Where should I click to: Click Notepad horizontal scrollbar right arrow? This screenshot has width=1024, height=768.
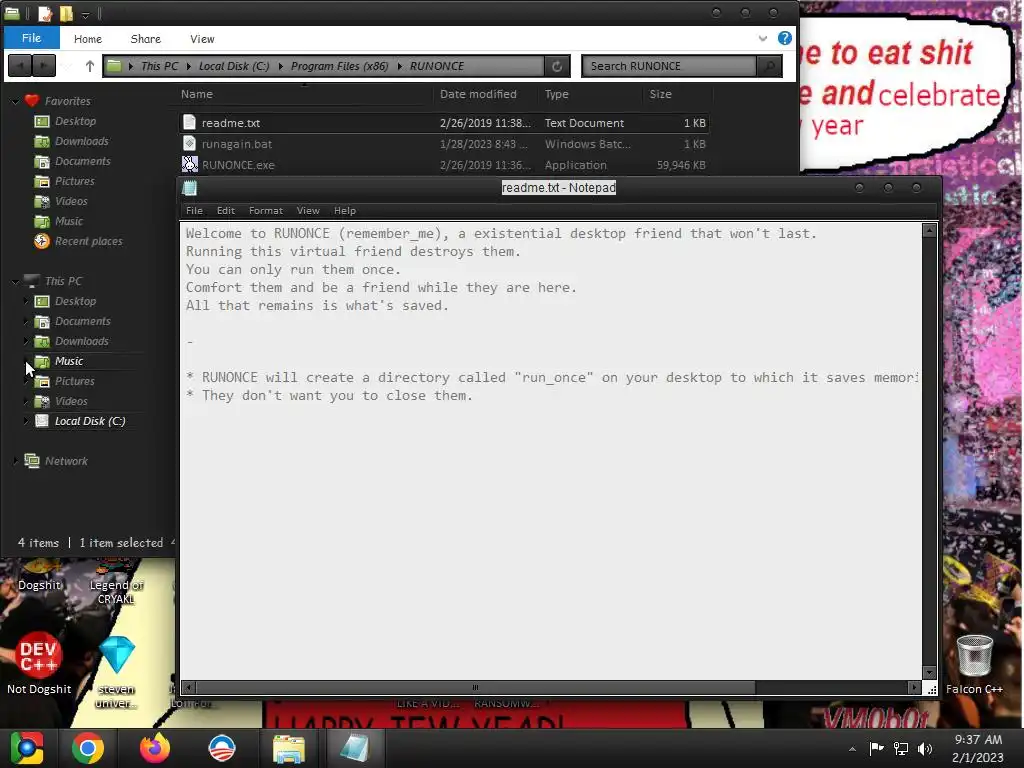914,687
